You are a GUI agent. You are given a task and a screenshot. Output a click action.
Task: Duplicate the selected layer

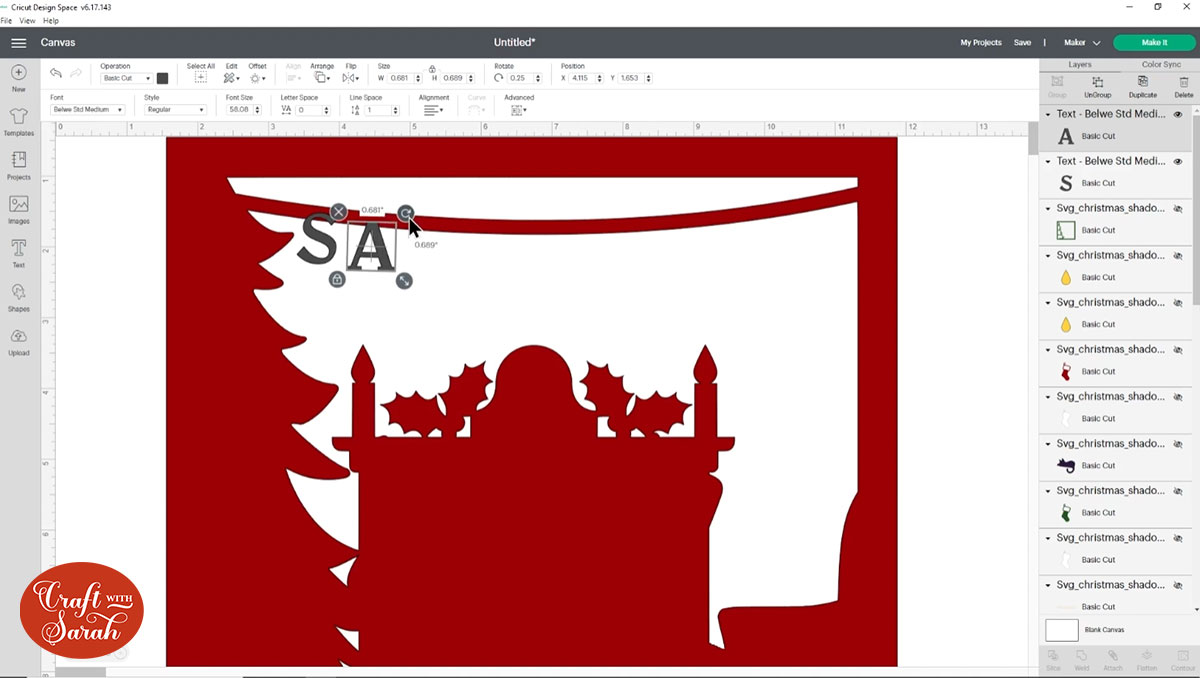(1142, 86)
